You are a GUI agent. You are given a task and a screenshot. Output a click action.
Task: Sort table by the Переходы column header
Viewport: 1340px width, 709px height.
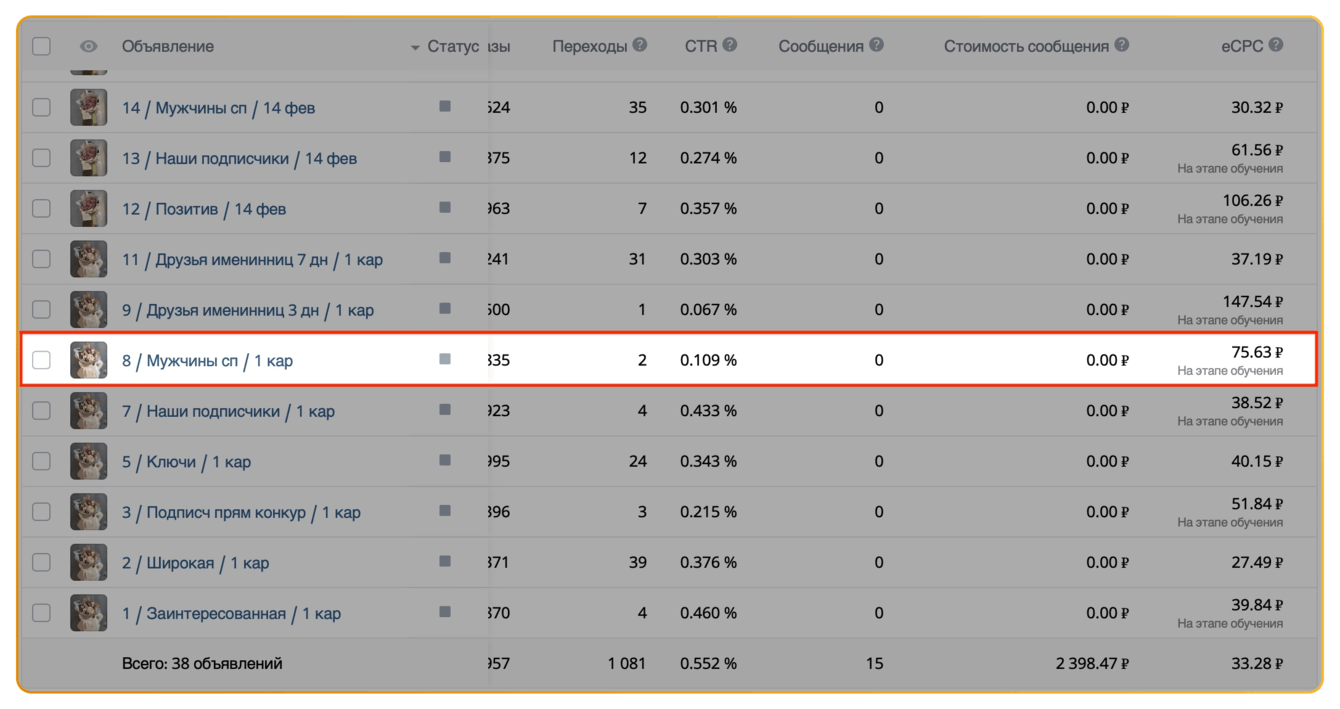(589, 46)
